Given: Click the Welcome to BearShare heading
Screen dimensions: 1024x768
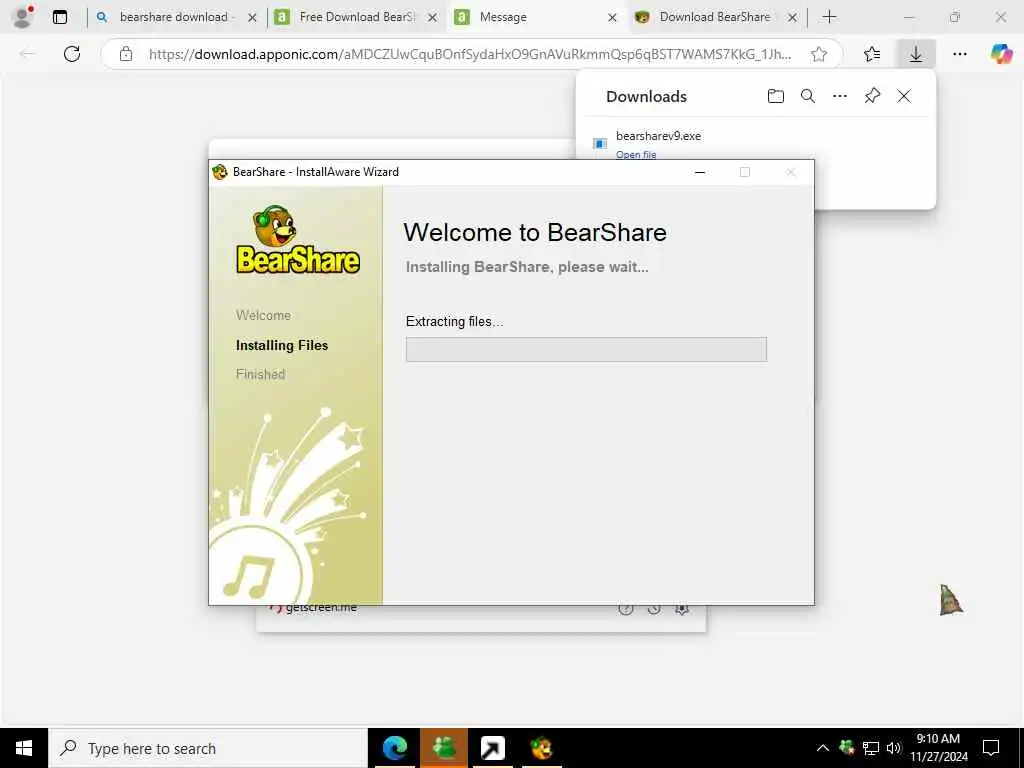Looking at the screenshot, I should [x=535, y=232].
